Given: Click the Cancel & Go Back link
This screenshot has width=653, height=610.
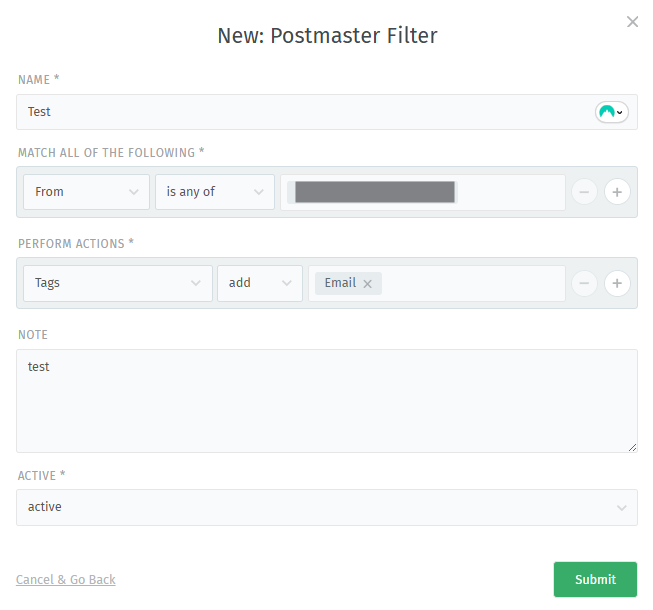Looking at the screenshot, I should 66,580.
